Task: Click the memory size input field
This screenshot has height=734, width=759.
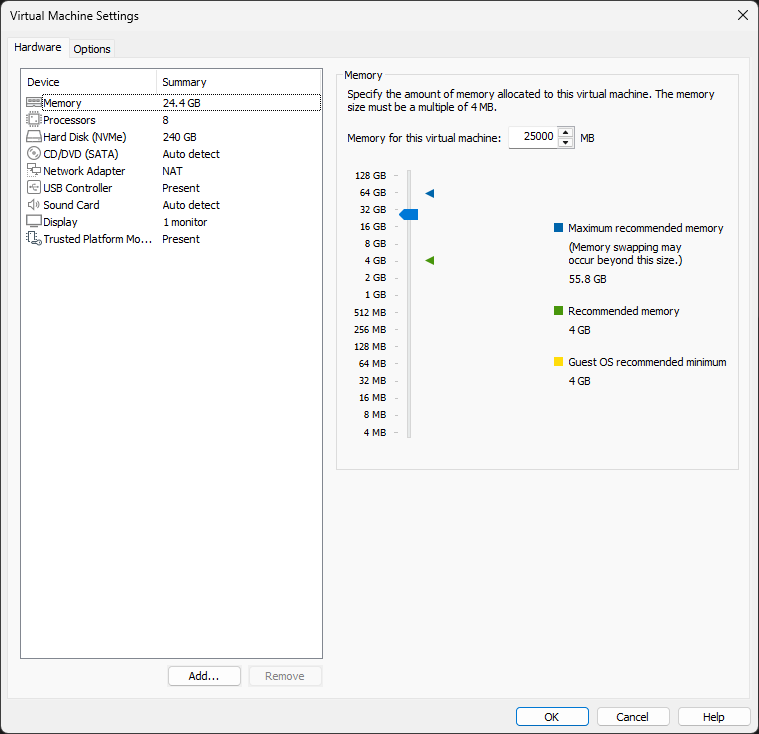Action: tap(533, 138)
